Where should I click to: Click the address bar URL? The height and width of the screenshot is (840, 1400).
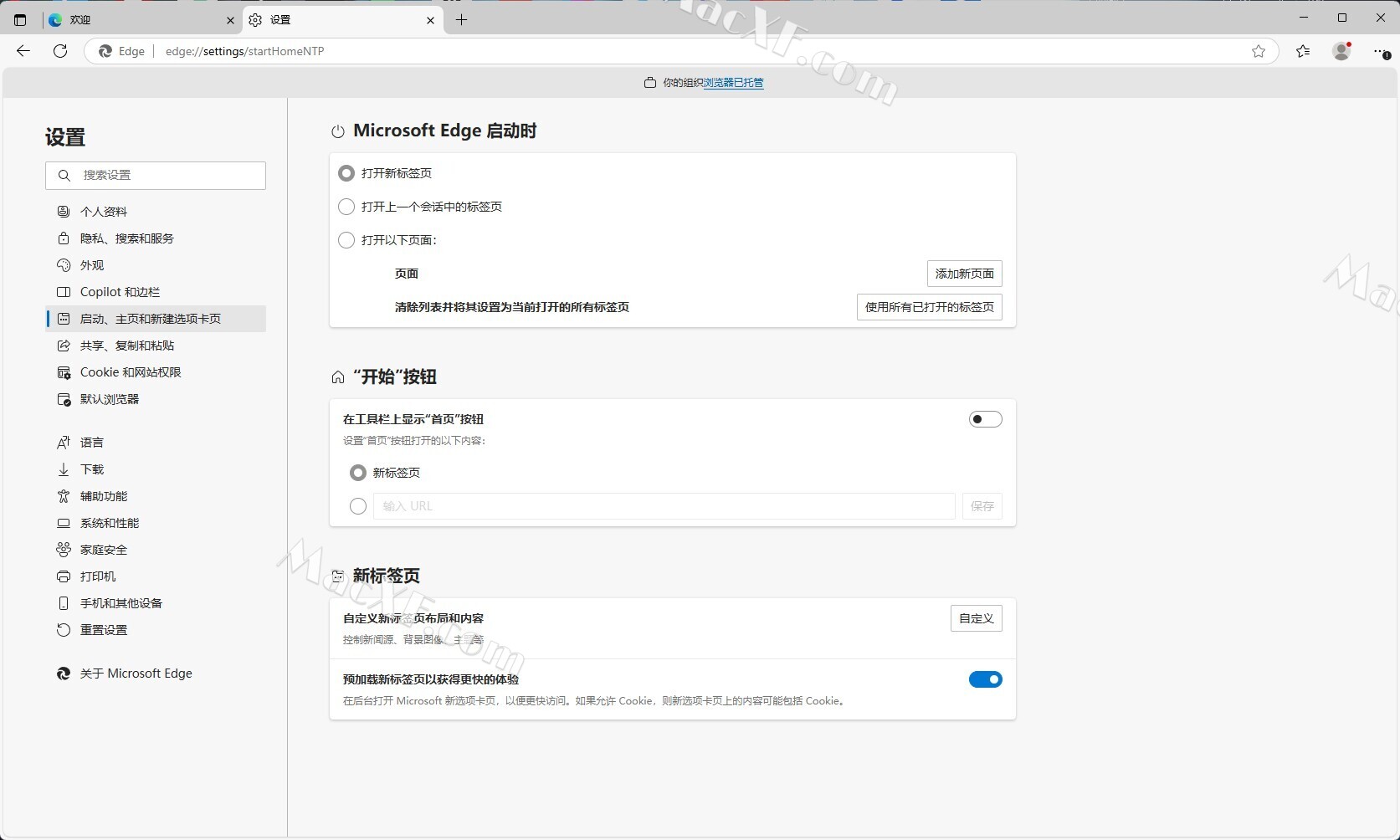245,51
